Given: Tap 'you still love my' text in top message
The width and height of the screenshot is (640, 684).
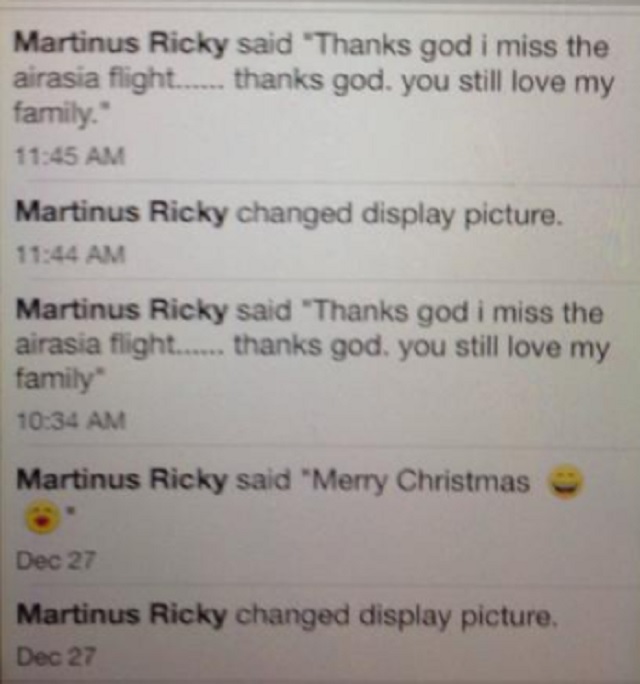Looking at the screenshot, I should pyautogui.click(x=507, y=83).
